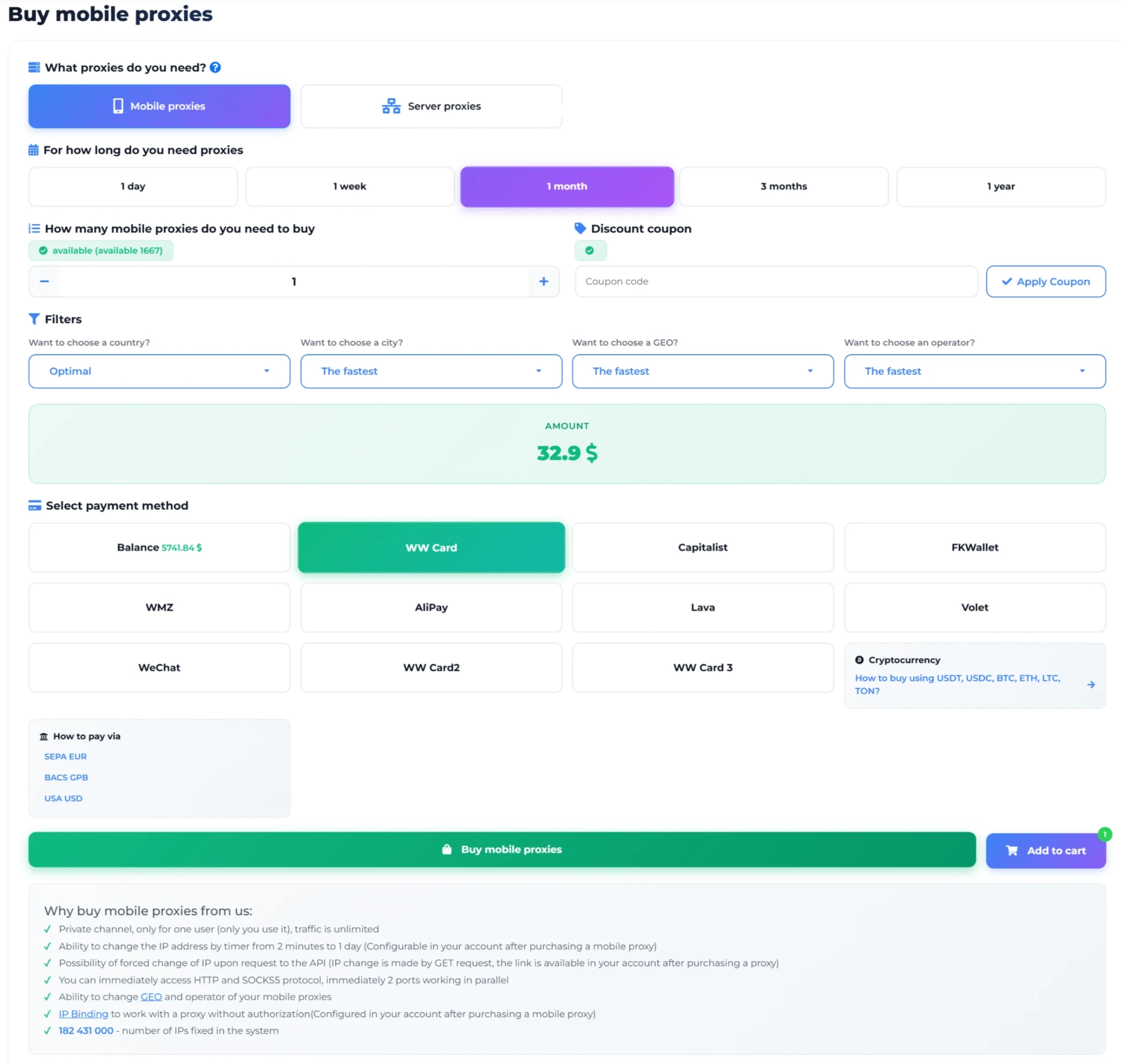Click the Filters funnel icon
This screenshot has height=1064, width=1124.
tap(34, 319)
